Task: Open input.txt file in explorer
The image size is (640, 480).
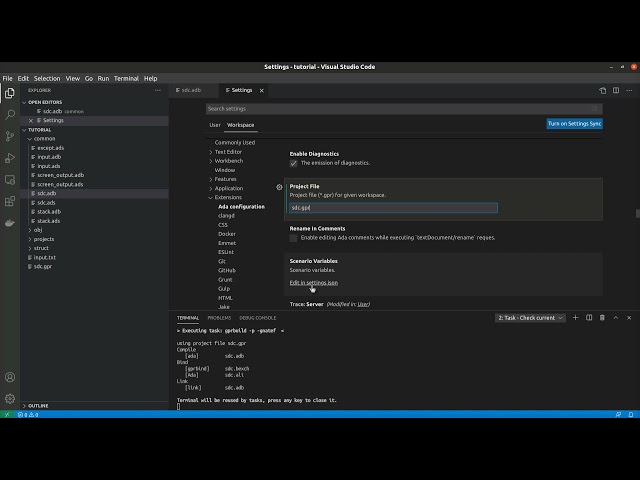Action: pos(44,258)
